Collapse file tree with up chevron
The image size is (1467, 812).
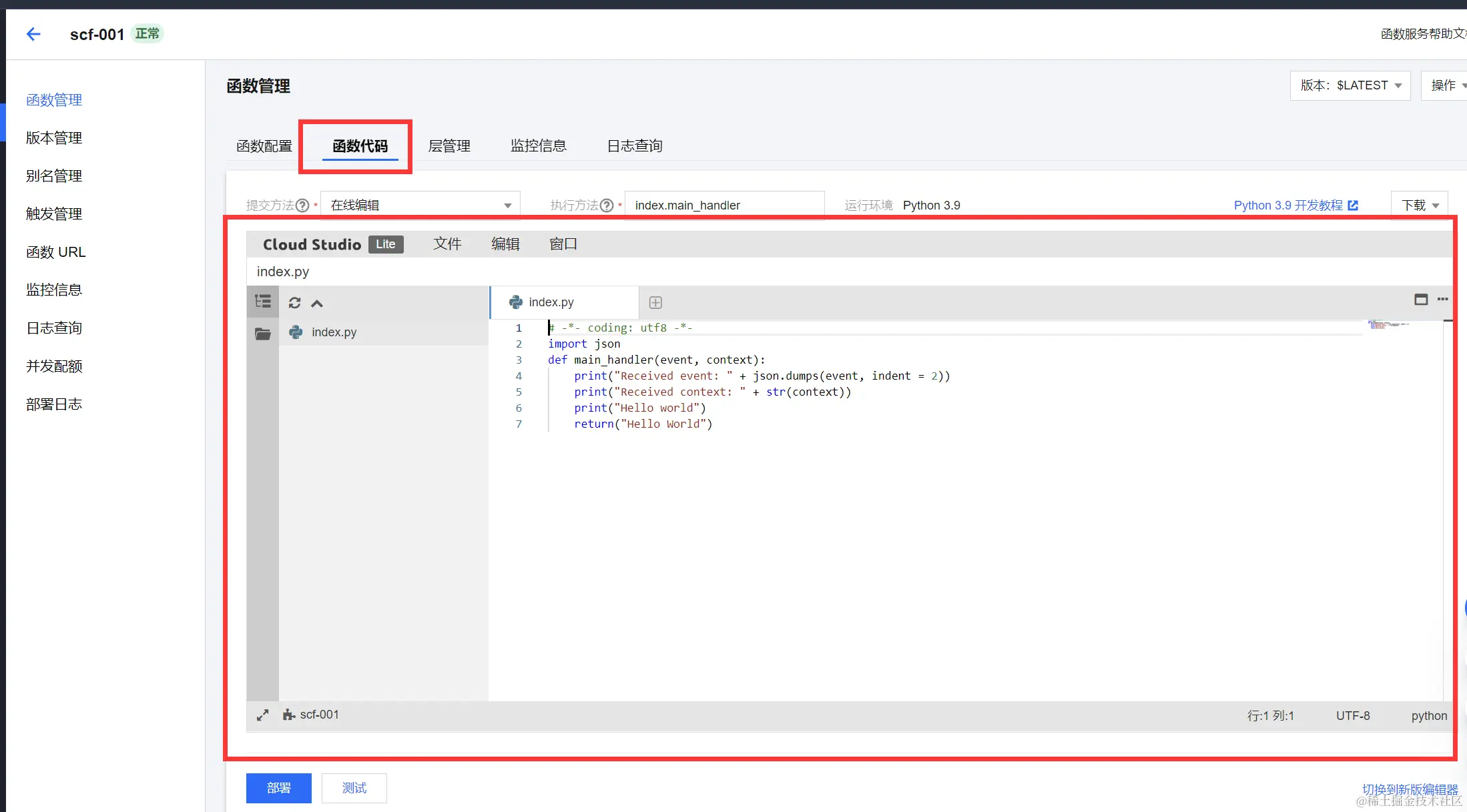click(x=317, y=304)
